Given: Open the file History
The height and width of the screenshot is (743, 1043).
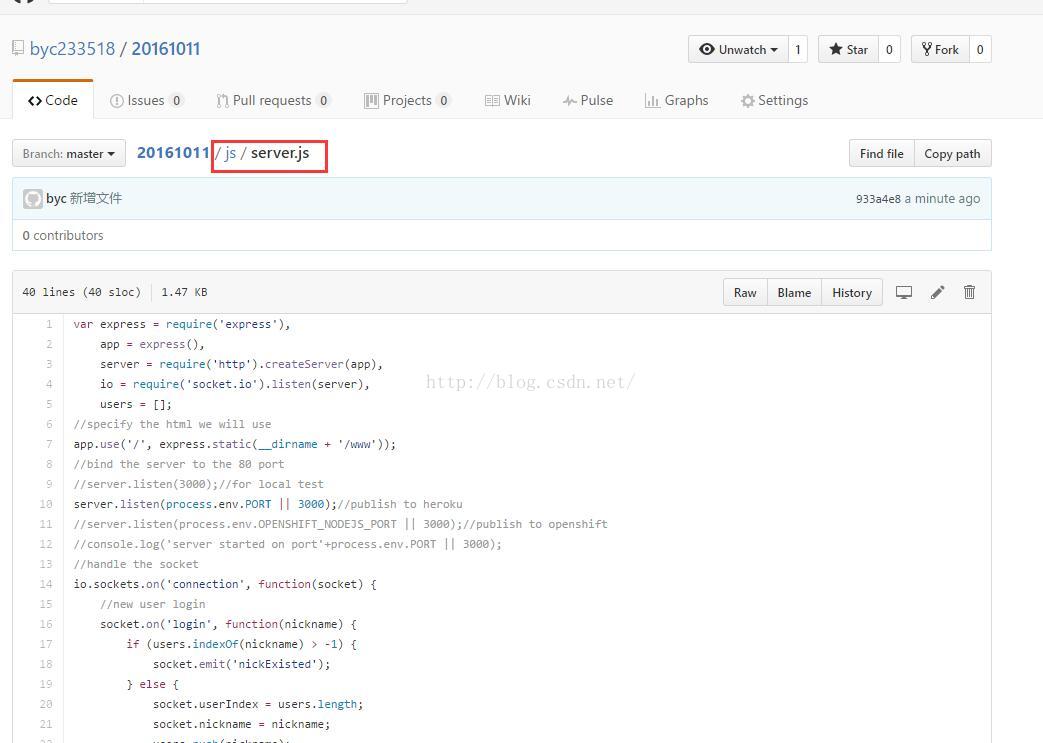Looking at the screenshot, I should pos(851,293).
